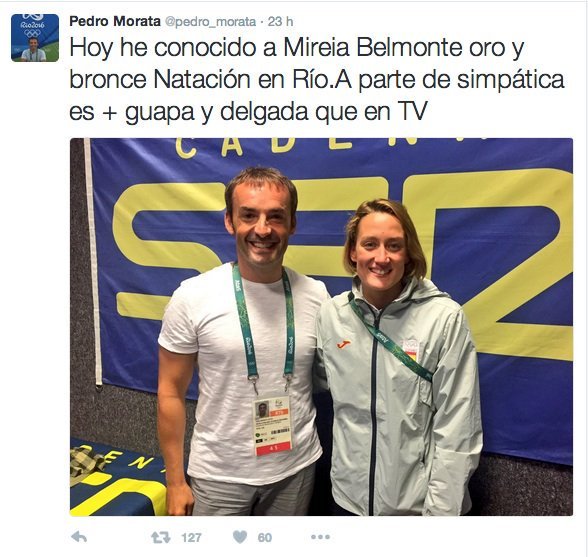Open the Rio 2016 profile avatar
The width and height of the screenshot is (588, 557).
point(35,38)
